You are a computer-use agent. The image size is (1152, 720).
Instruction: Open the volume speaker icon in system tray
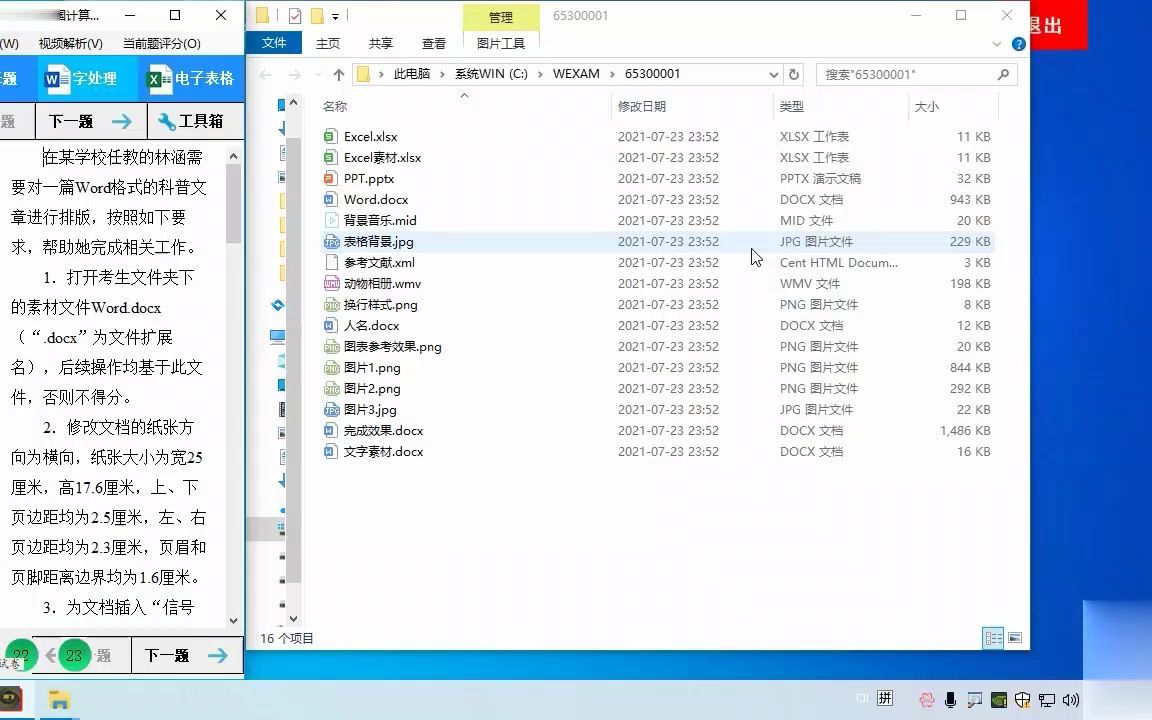tap(1071, 699)
